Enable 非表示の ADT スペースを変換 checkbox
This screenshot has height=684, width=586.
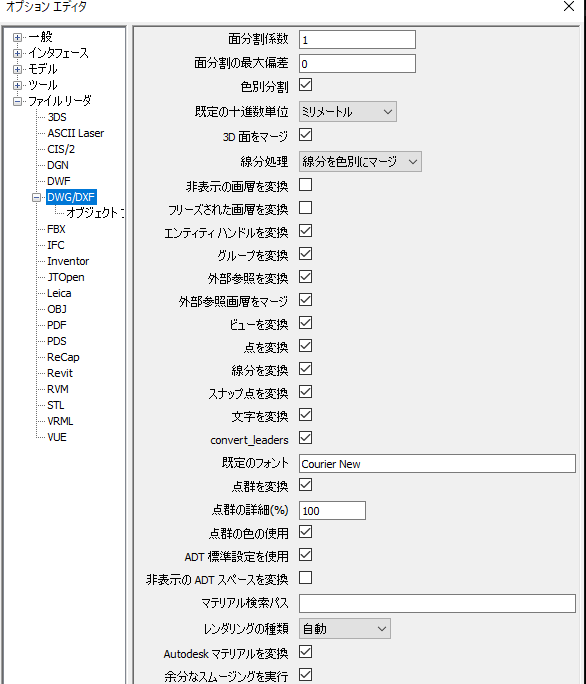[x=305, y=578]
